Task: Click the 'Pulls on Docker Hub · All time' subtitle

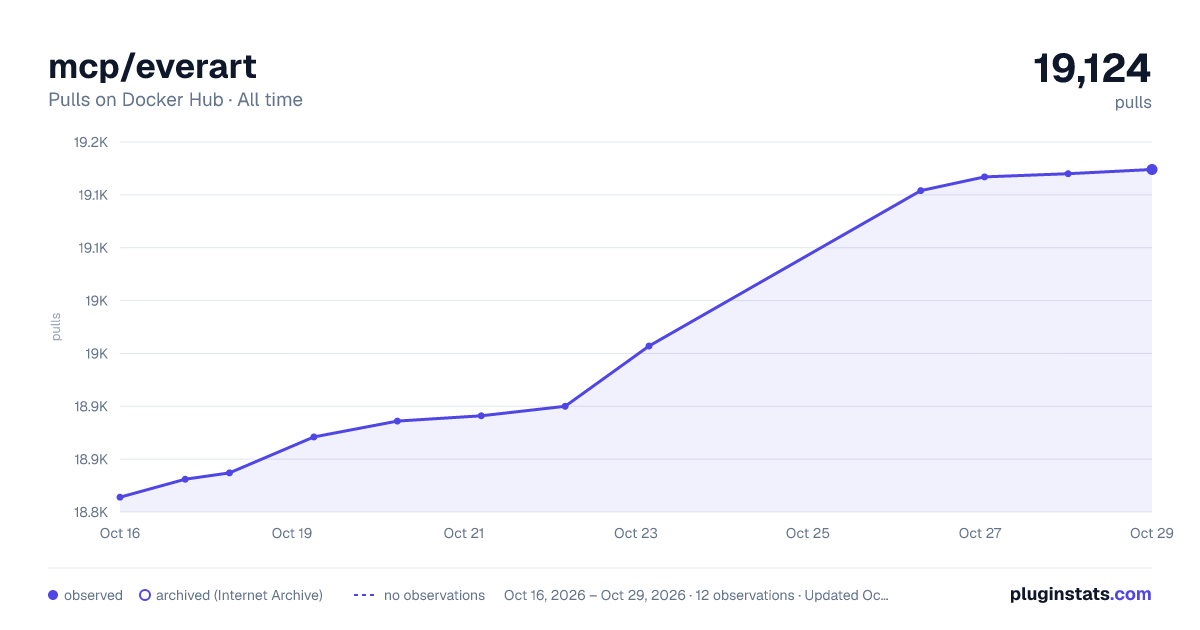Action: click(175, 100)
